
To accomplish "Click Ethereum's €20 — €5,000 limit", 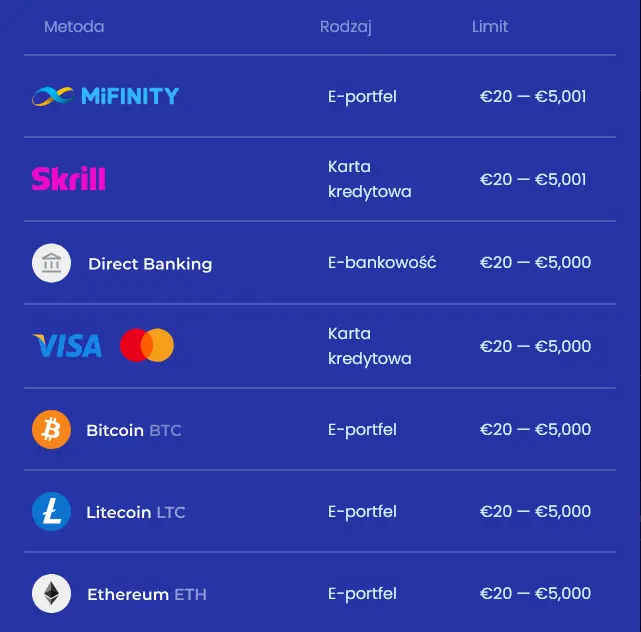I will [x=535, y=593].
